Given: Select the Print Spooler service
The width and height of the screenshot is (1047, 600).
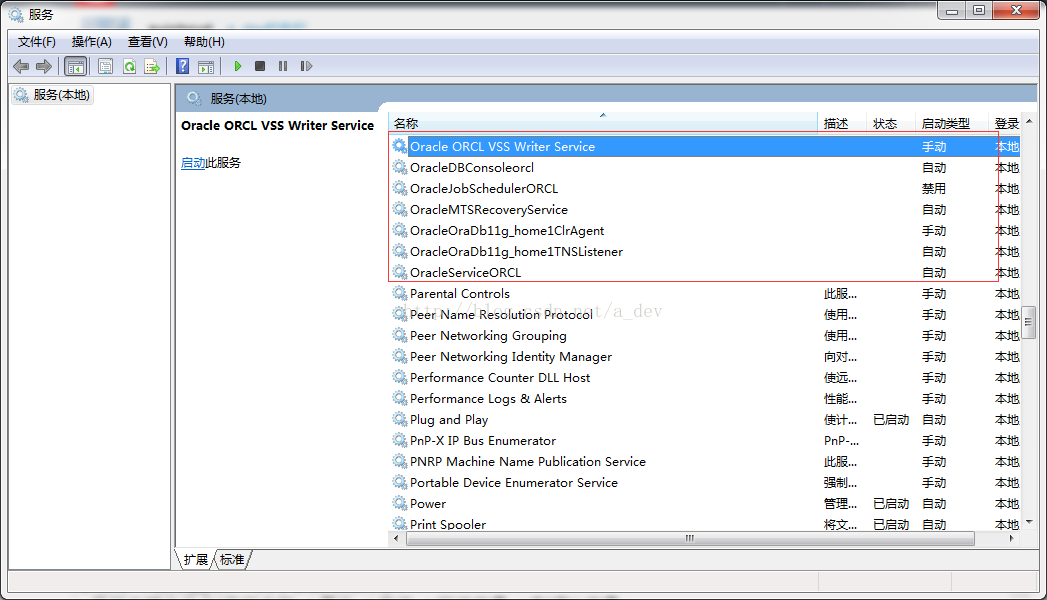Looking at the screenshot, I should tap(704, 524).
